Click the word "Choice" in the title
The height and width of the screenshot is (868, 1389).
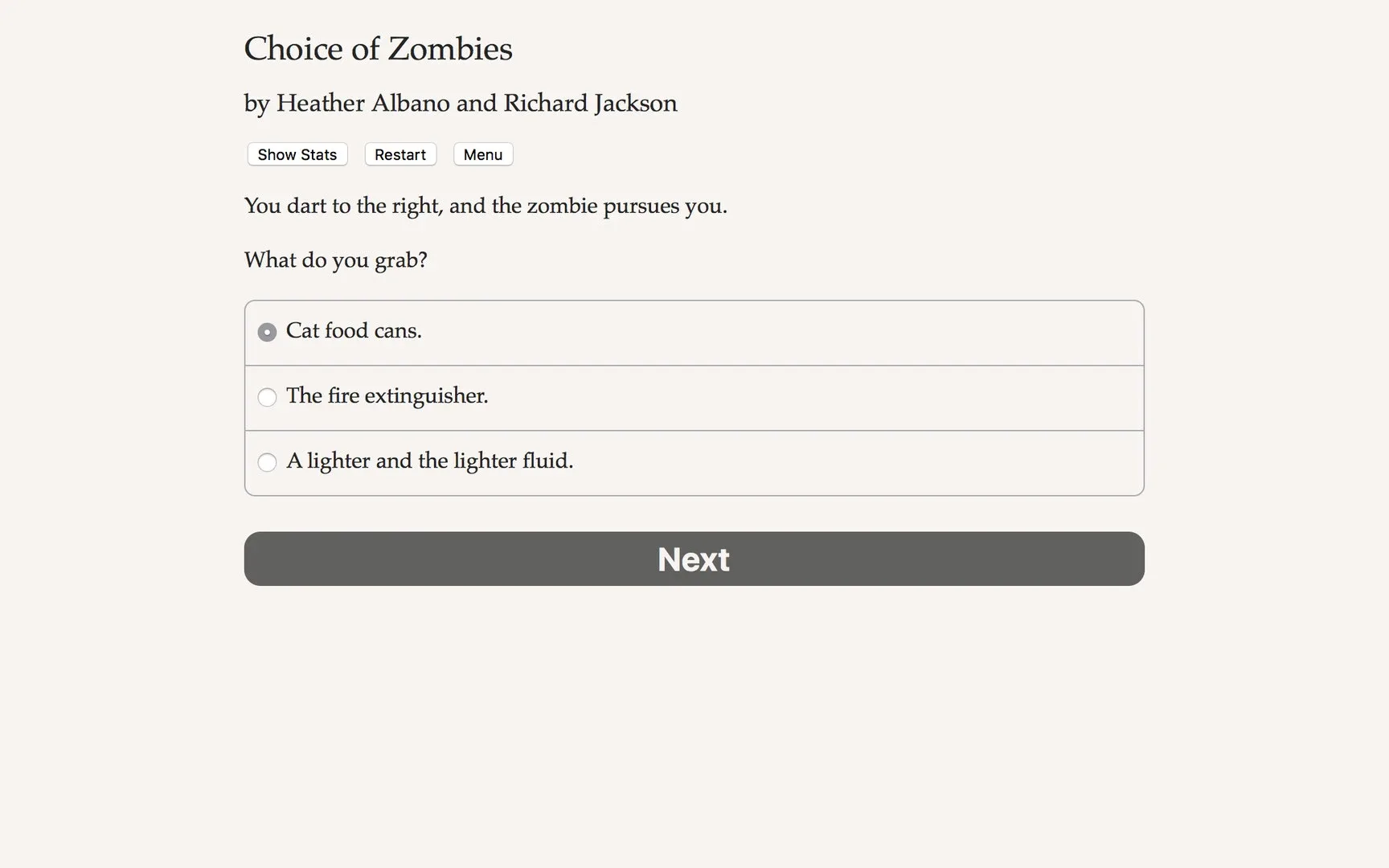(x=293, y=49)
